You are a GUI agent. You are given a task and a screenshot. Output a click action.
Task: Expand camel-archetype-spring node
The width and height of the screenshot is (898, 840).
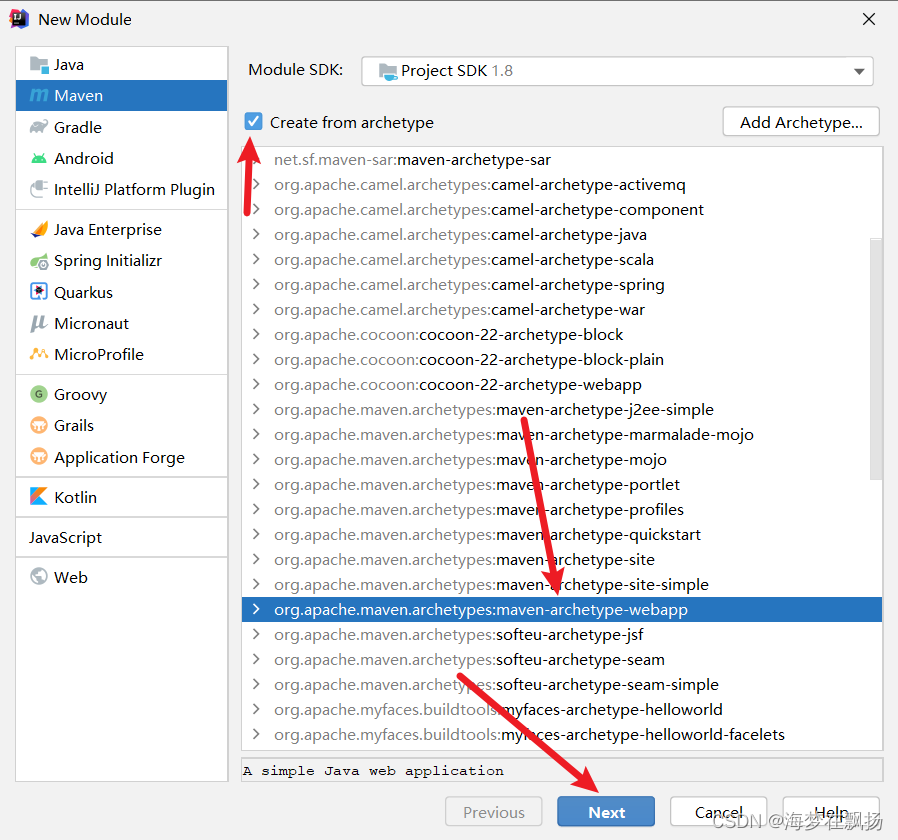[256, 285]
